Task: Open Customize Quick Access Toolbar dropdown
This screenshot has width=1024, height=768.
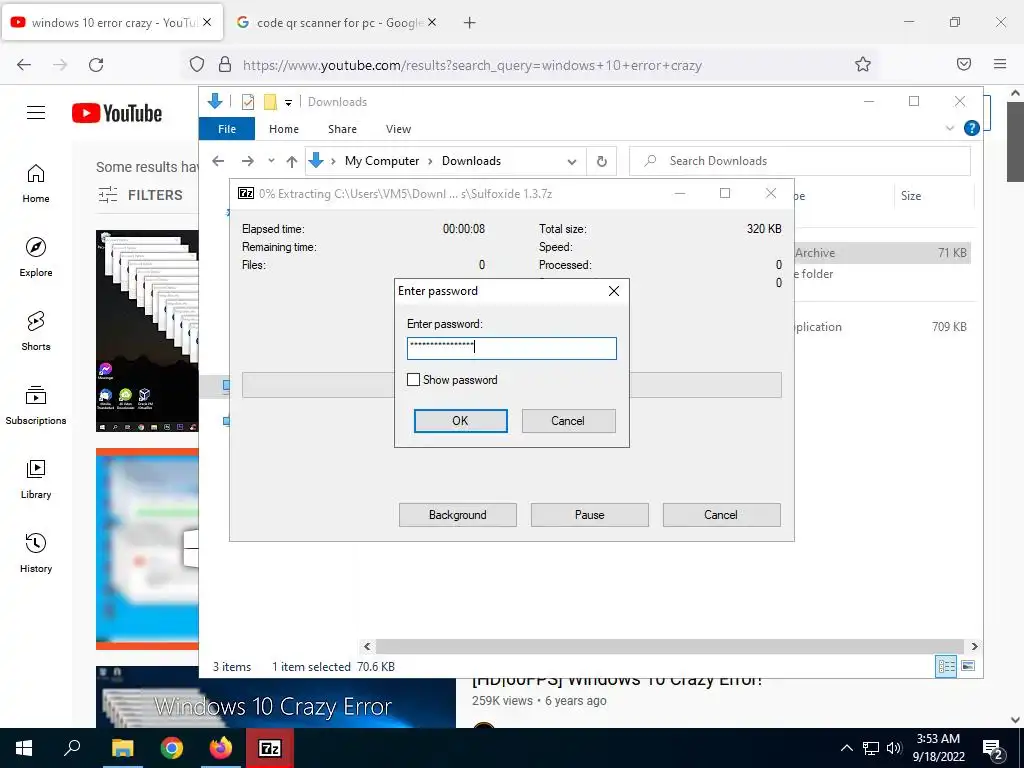Action: [x=288, y=102]
